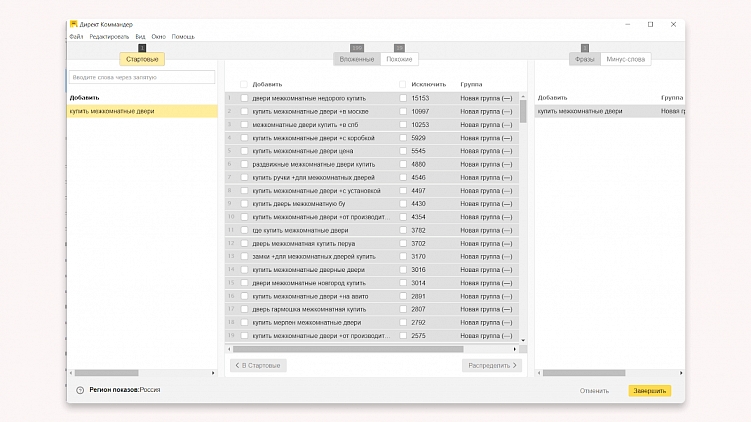Click the left arrow of the right panel scrollbar

(x=539, y=373)
